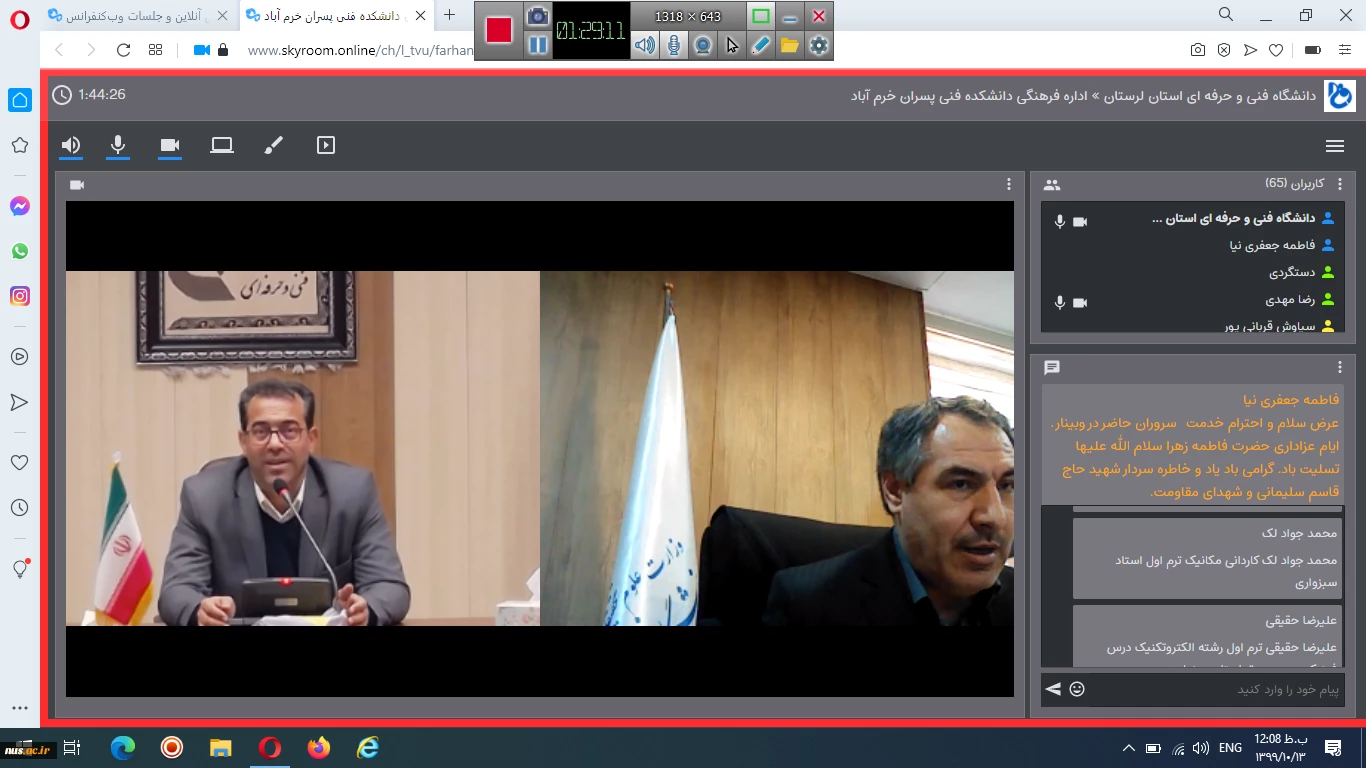This screenshot has height=768, width=1366.
Task: Open the emoji picker in chat
Action: (1077, 689)
